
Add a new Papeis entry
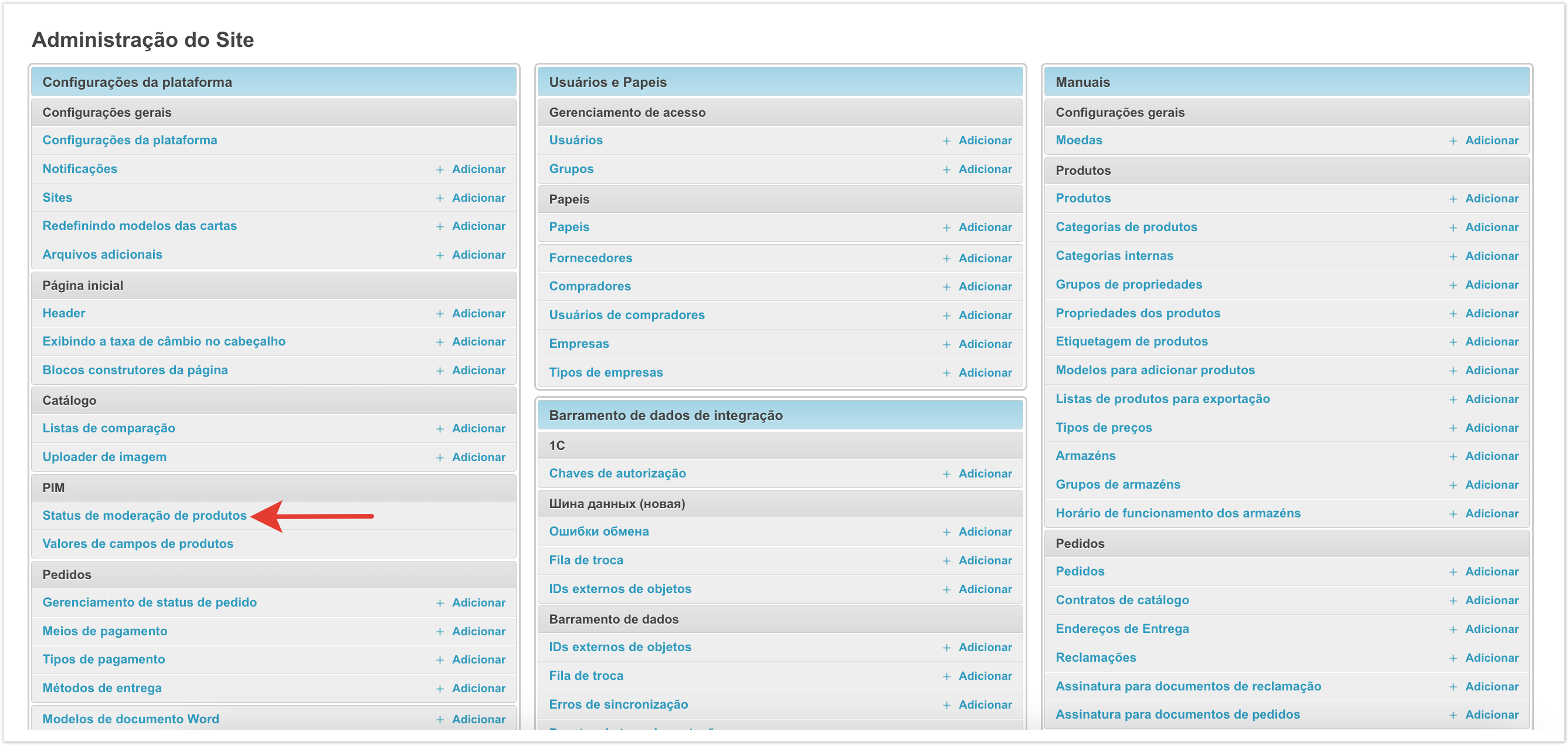click(985, 227)
